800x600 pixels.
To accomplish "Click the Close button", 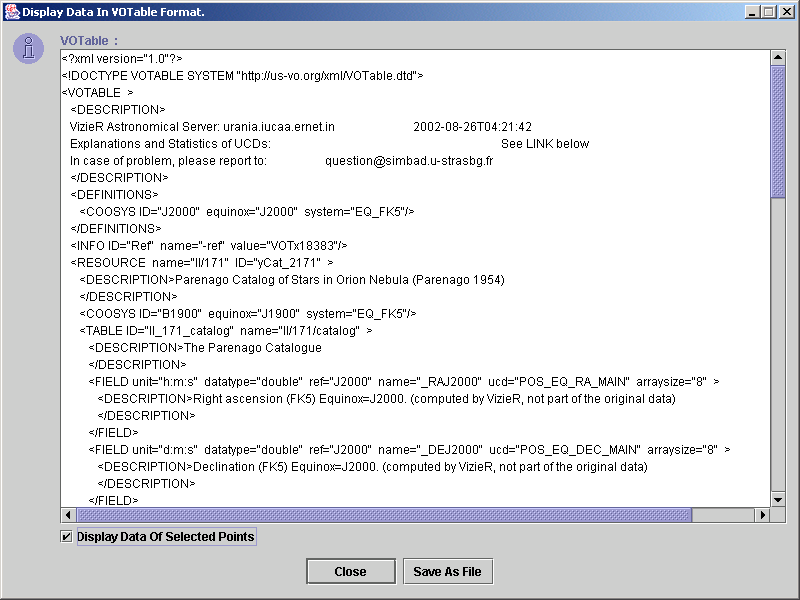I will pyautogui.click(x=351, y=571).
